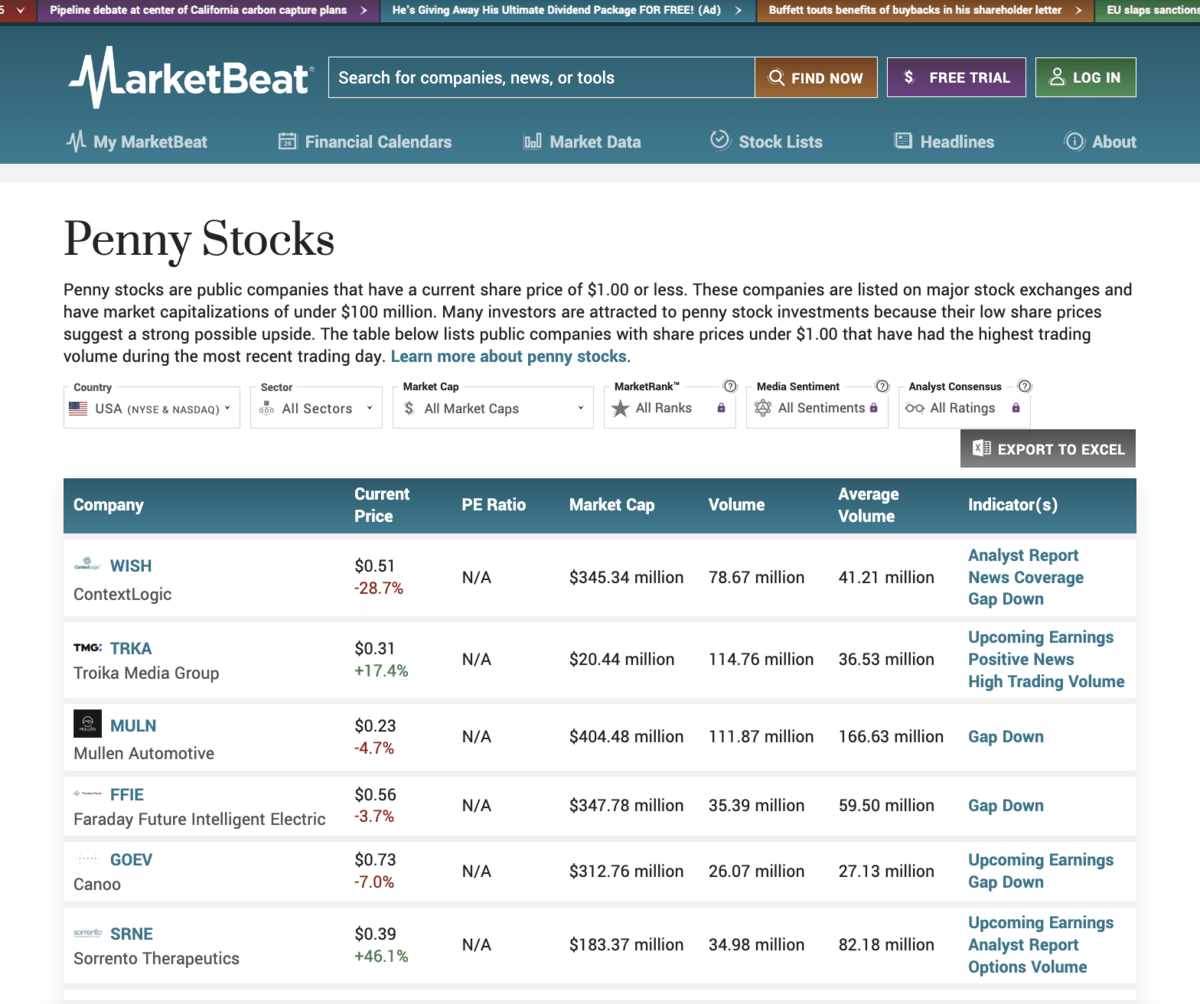
Task: Click the ContextLogic company logo
Action: pos(86,565)
